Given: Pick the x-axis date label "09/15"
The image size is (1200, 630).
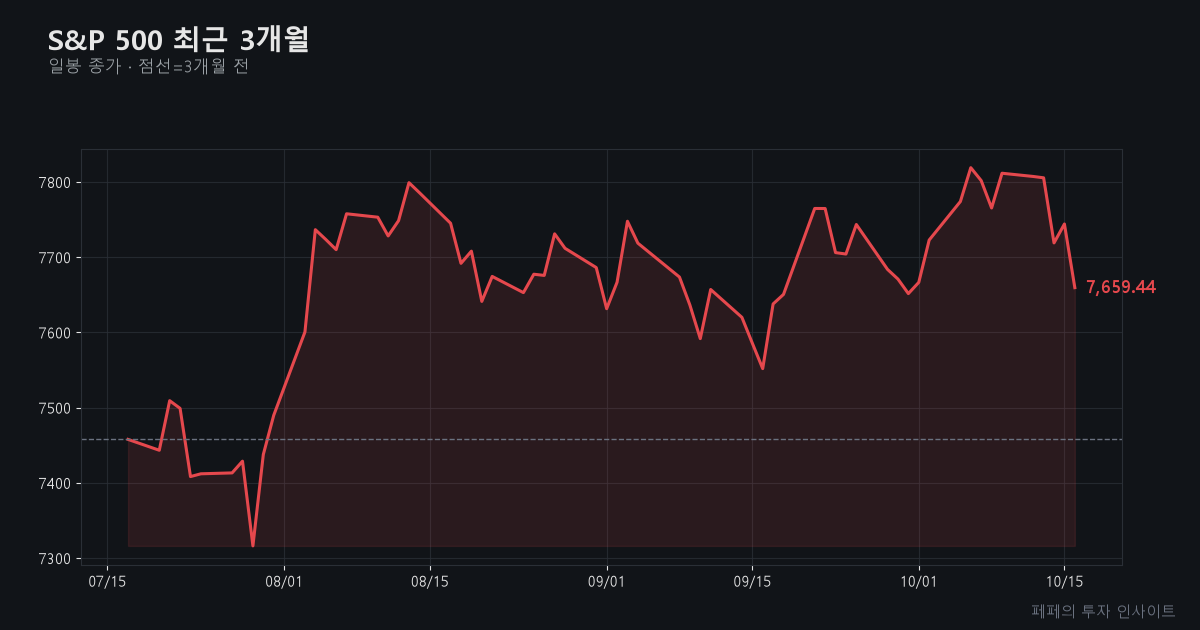Looking at the screenshot, I should tap(752, 581).
